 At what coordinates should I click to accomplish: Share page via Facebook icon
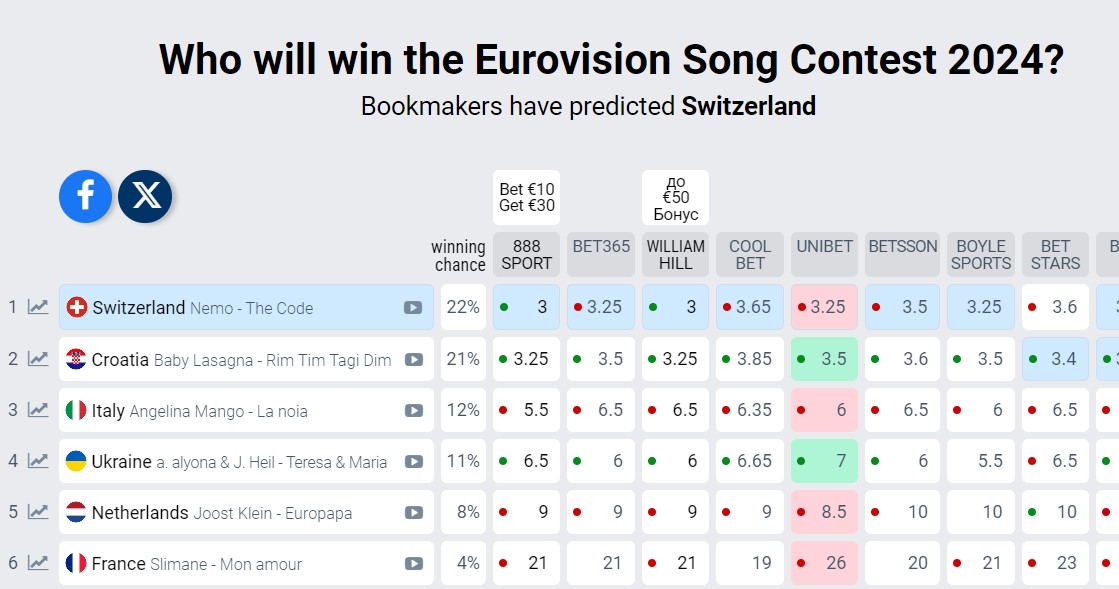[85, 196]
